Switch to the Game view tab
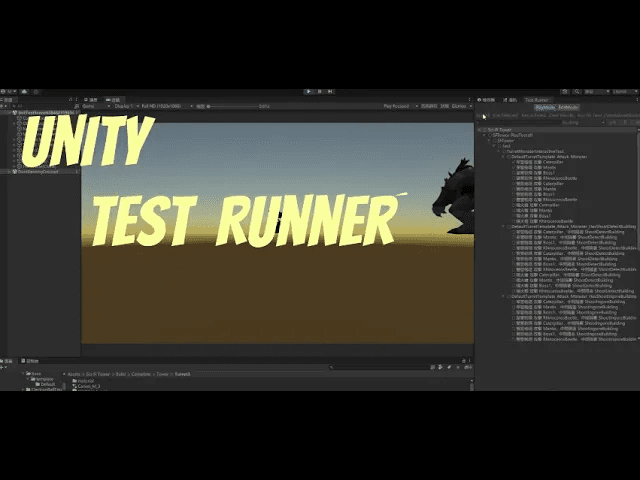Screen dimensions: 640x480 (113, 100)
